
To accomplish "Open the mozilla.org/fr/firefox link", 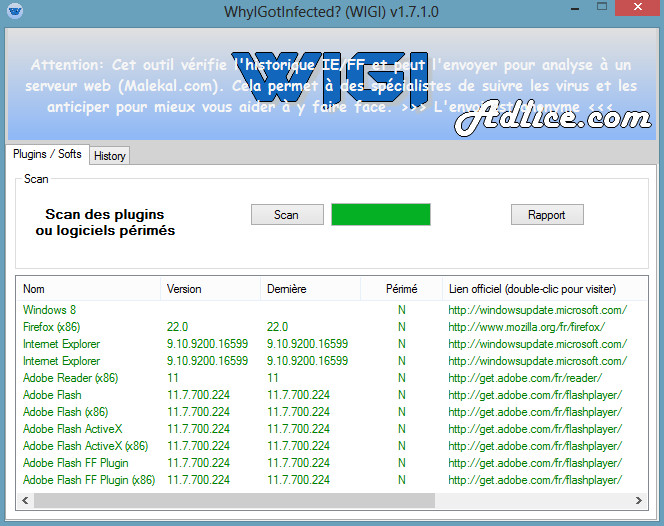I will pyautogui.click(x=526, y=327).
